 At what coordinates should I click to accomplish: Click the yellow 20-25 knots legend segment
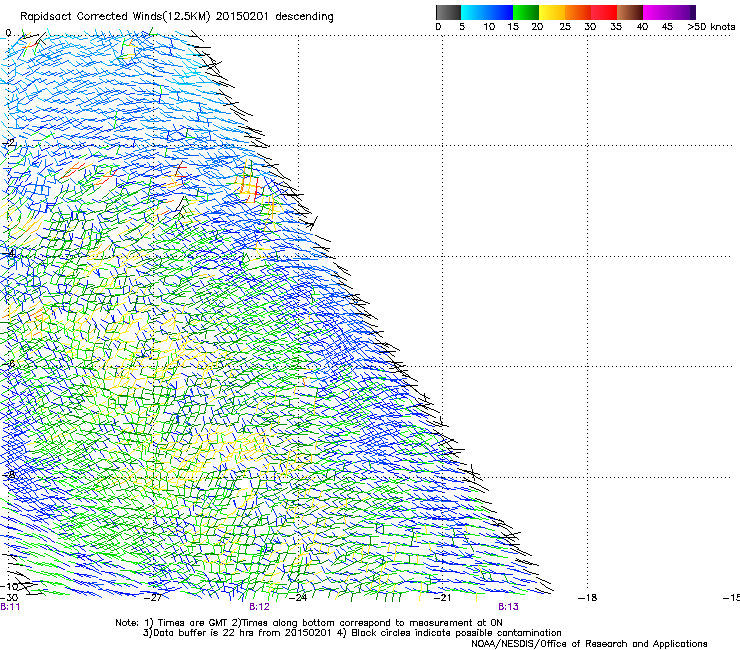click(552, 12)
